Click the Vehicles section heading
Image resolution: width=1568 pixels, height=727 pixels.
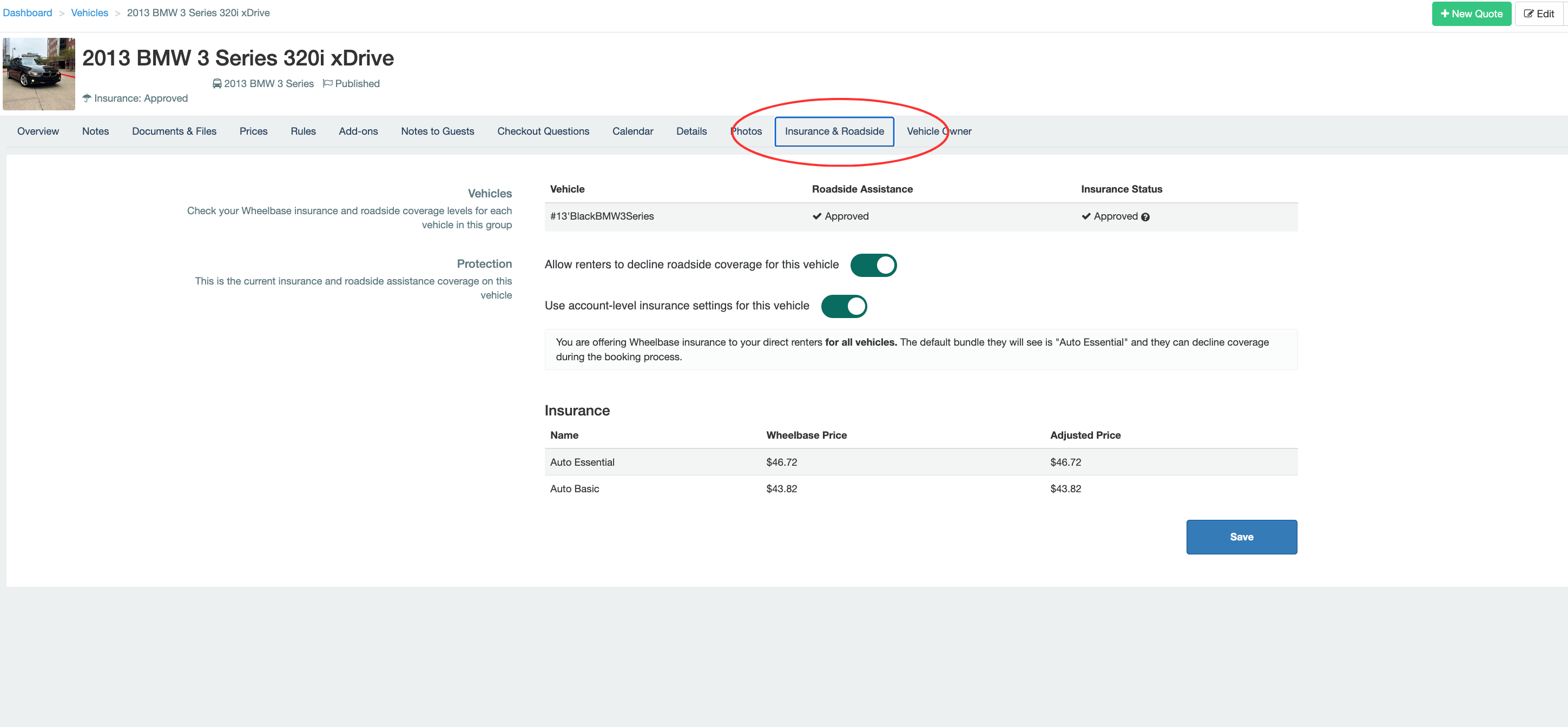(x=490, y=194)
